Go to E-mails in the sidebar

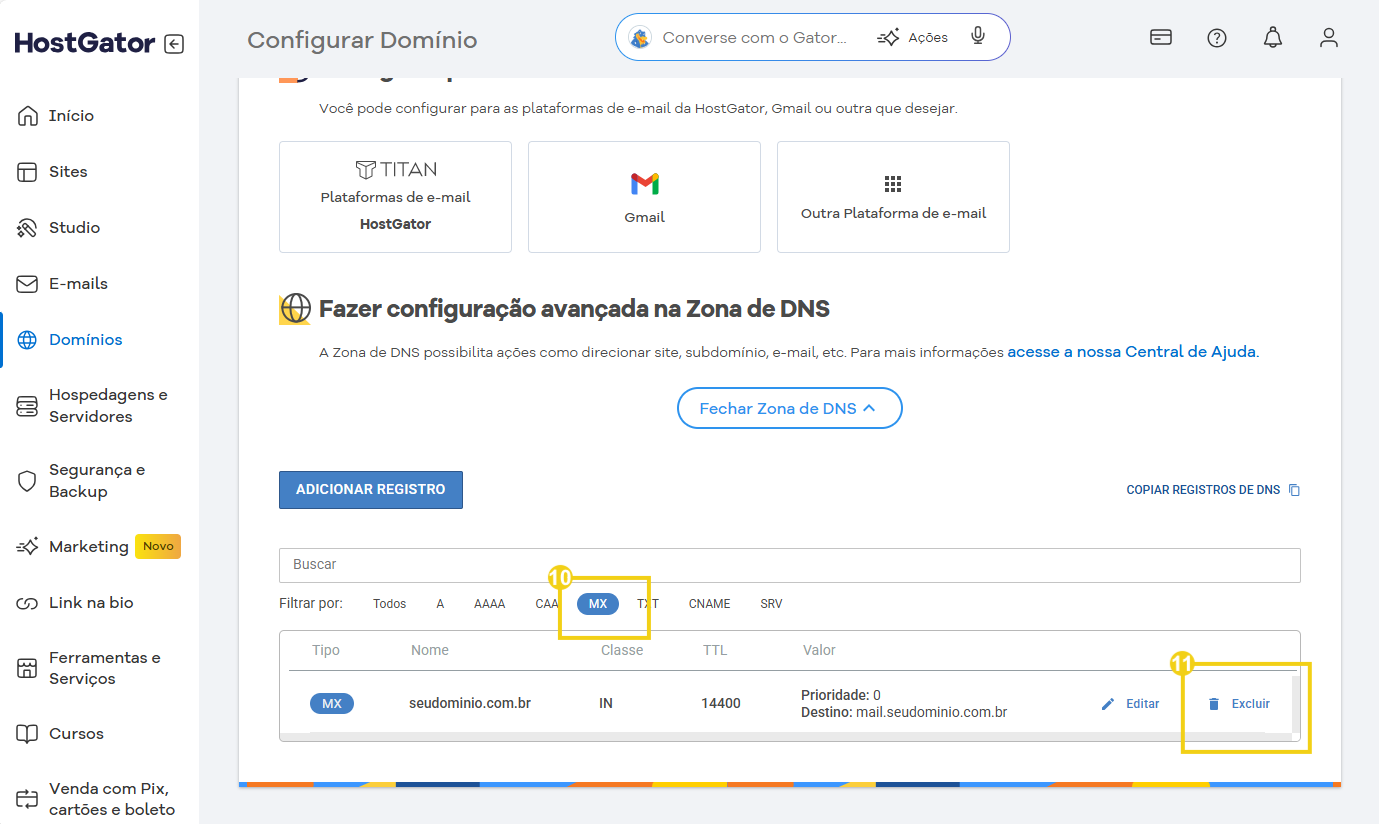pyautogui.click(x=78, y=284)
